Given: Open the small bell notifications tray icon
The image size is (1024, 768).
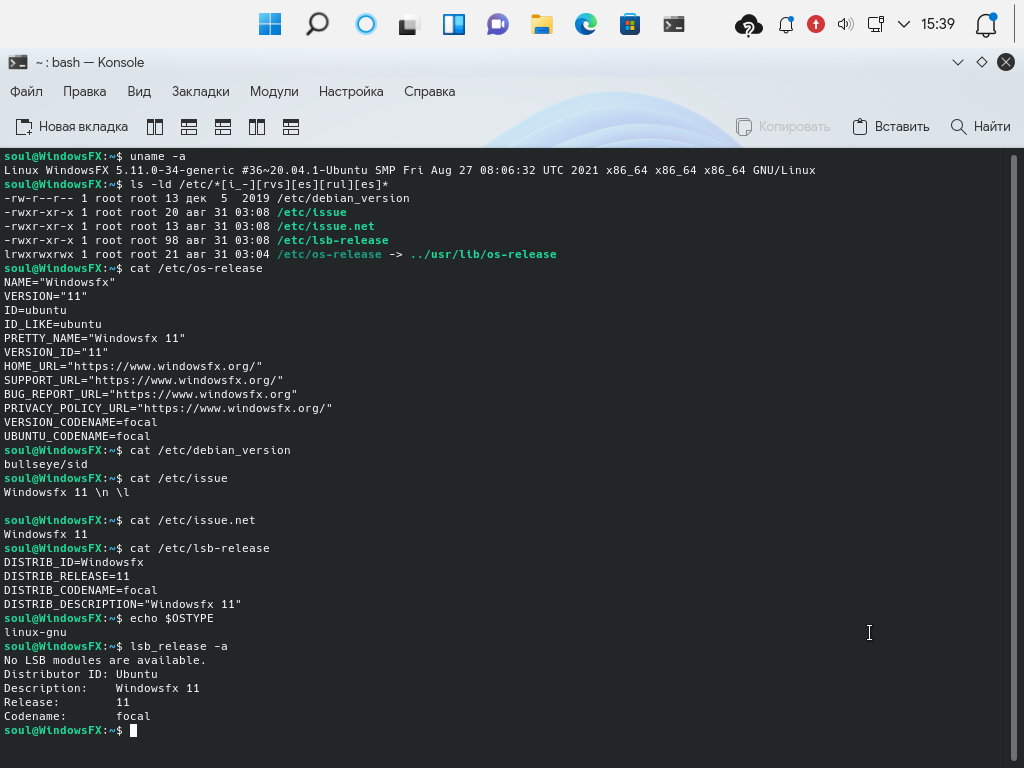Looking at the screenshot, I should [x=786, y=24].
